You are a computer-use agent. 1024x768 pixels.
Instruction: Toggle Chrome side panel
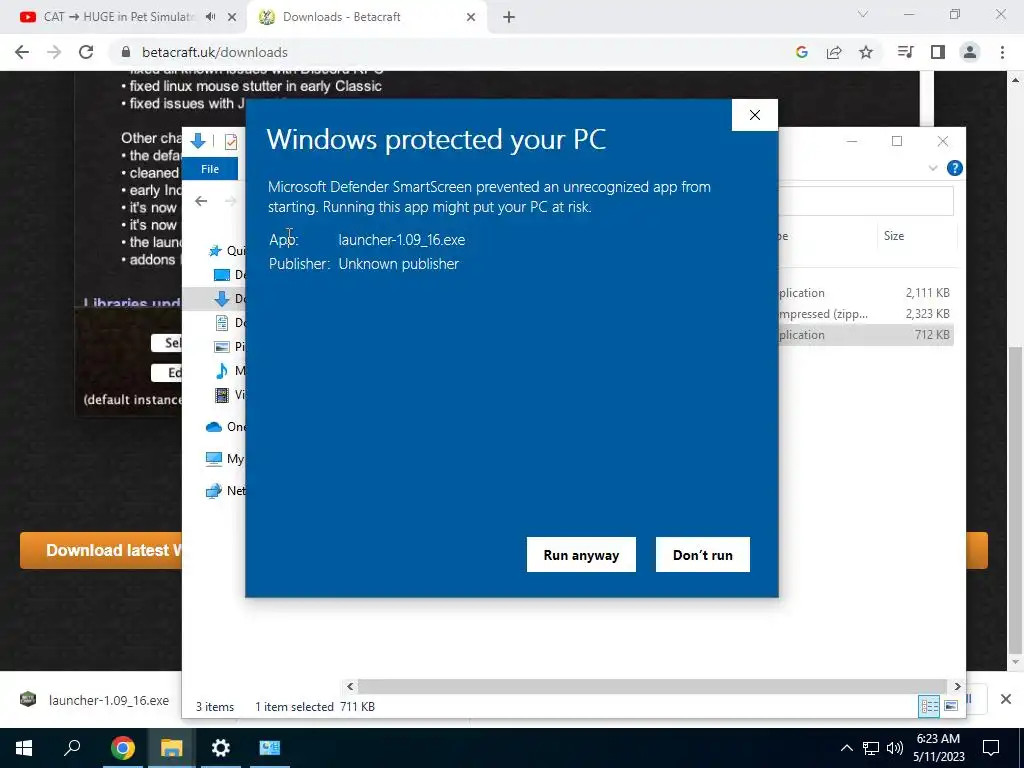tap(938, 52)
